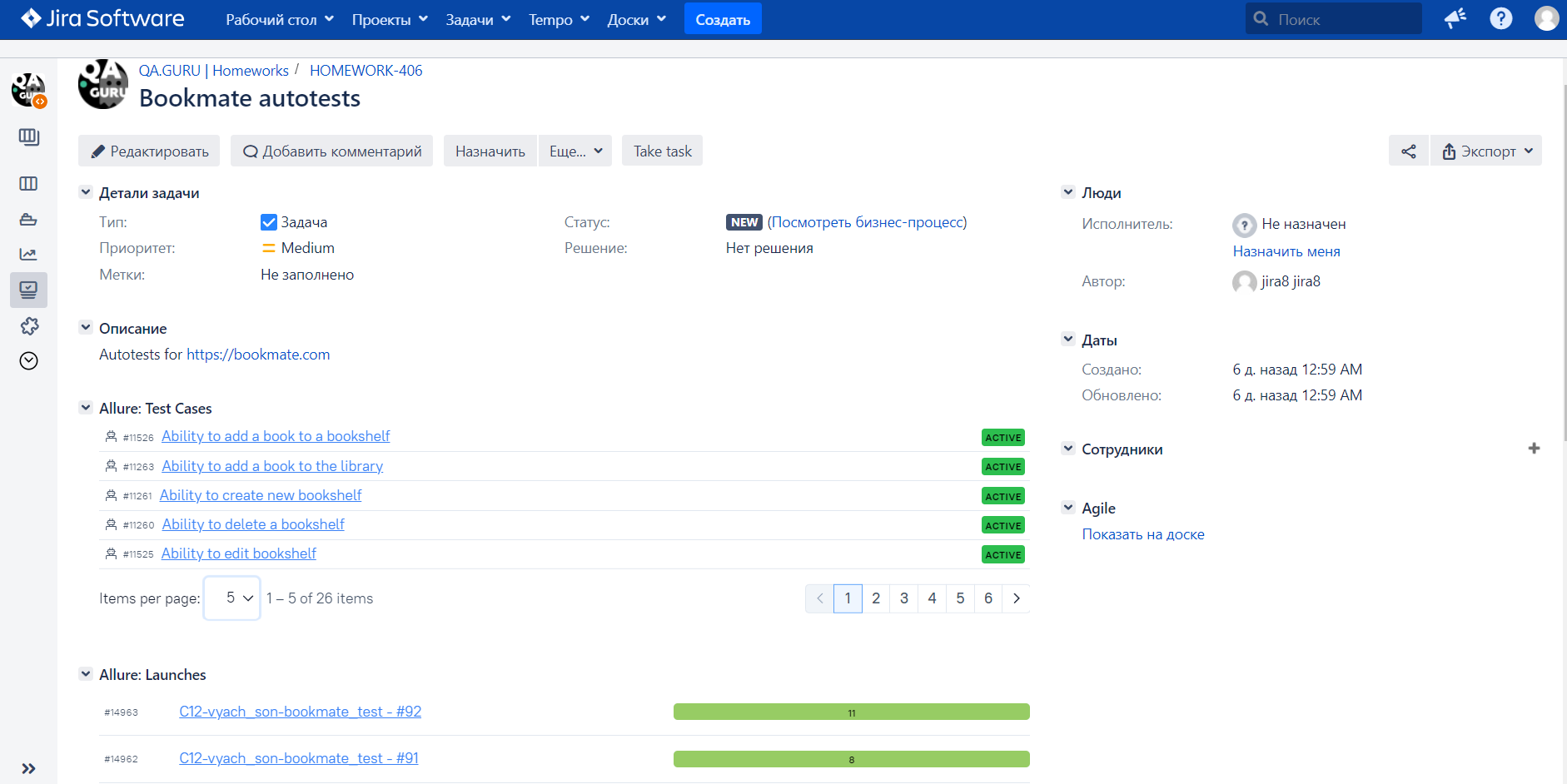Screen dimensions: 1567x784
Task: Click the jira8 author avatar
Action: click(1244, 282)
